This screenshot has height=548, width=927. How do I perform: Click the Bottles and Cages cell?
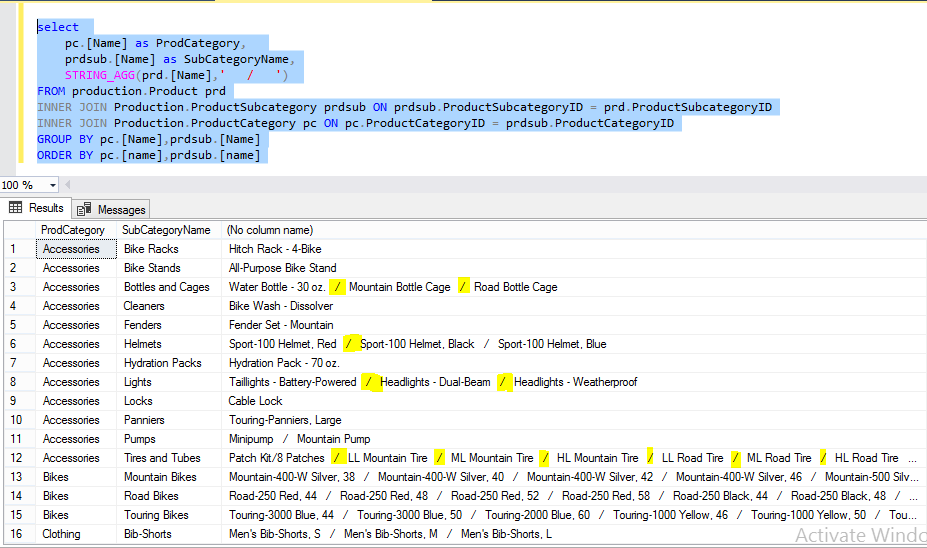pyautogui.click(x=168, y=287)
